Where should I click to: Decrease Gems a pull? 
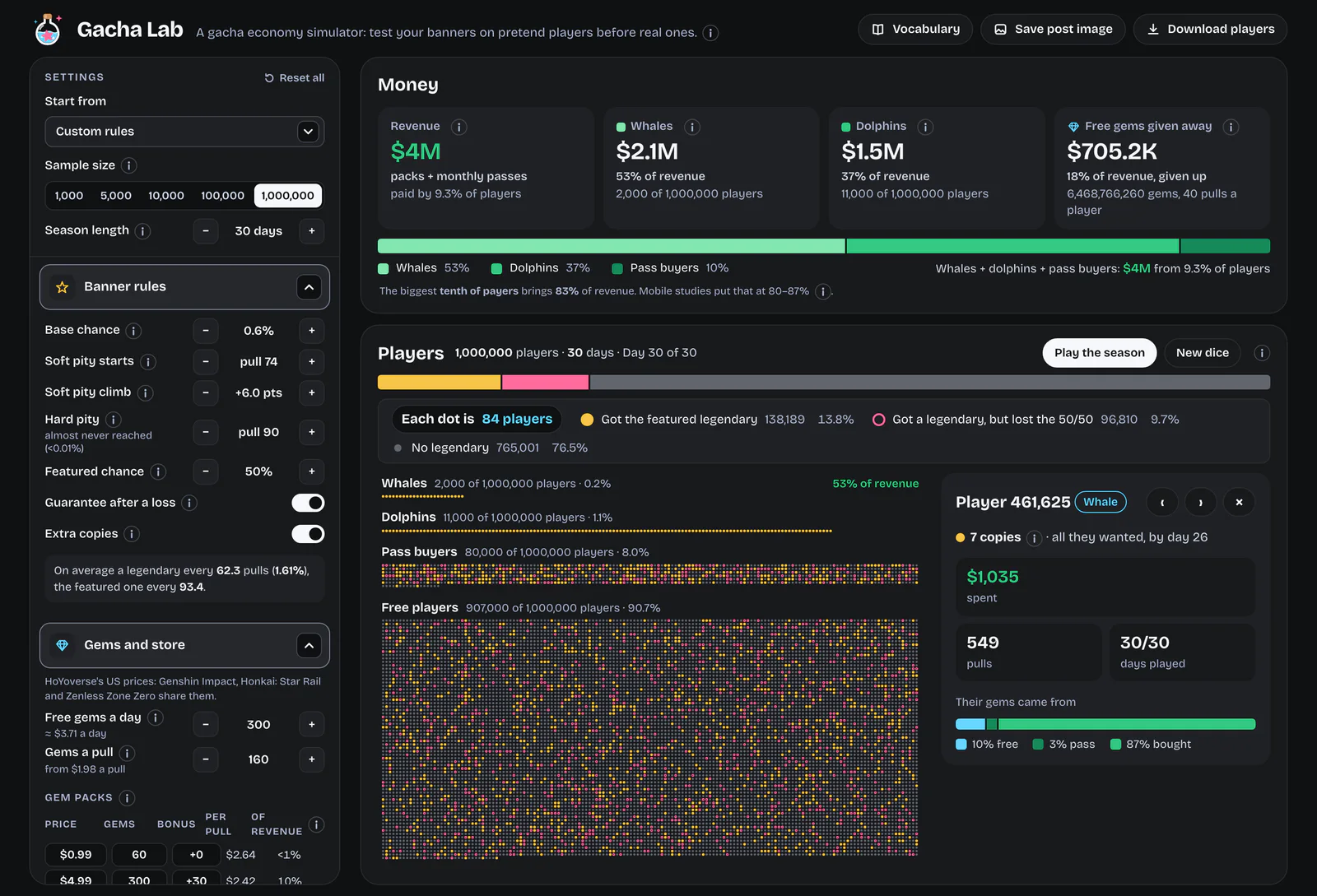click(206, 759)
